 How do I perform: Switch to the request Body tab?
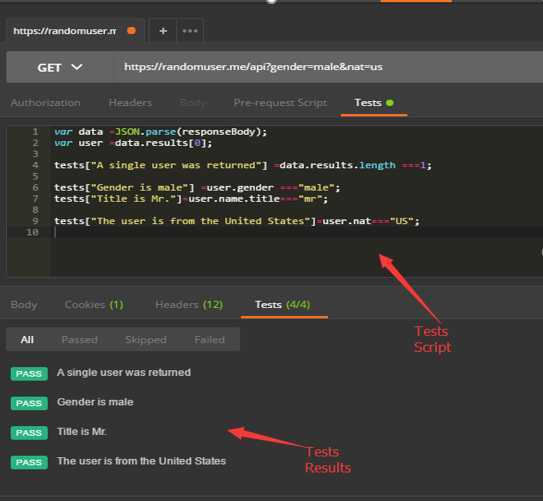[193, 103]
